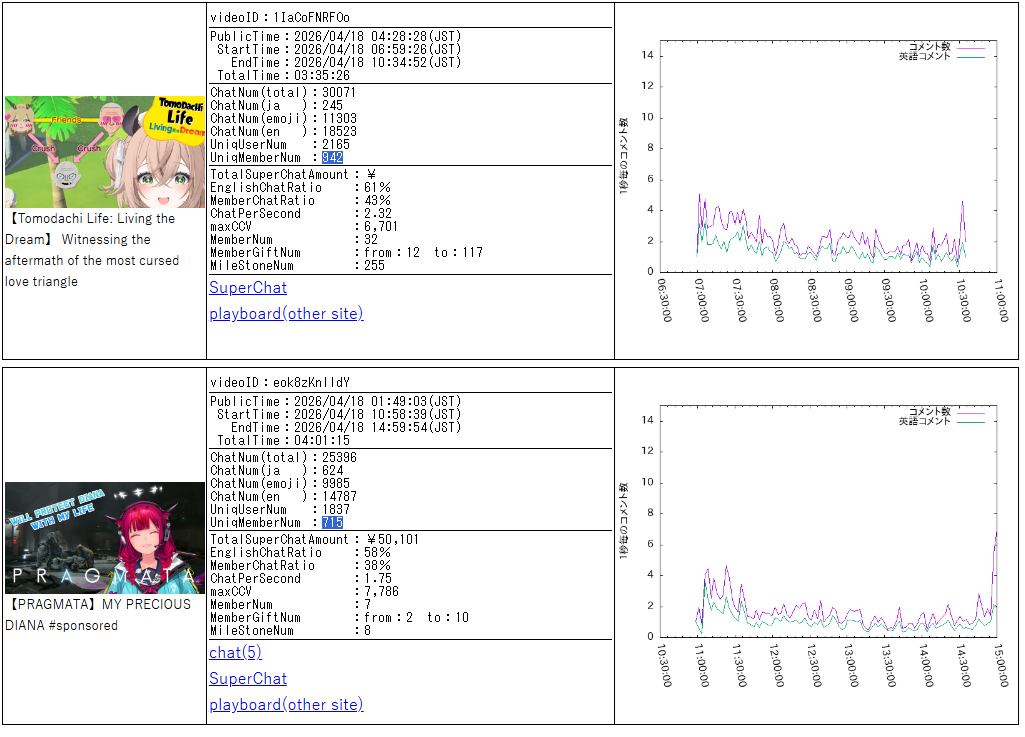
Task: Click maxCCV value 6,701
Action: coord(380,227)
